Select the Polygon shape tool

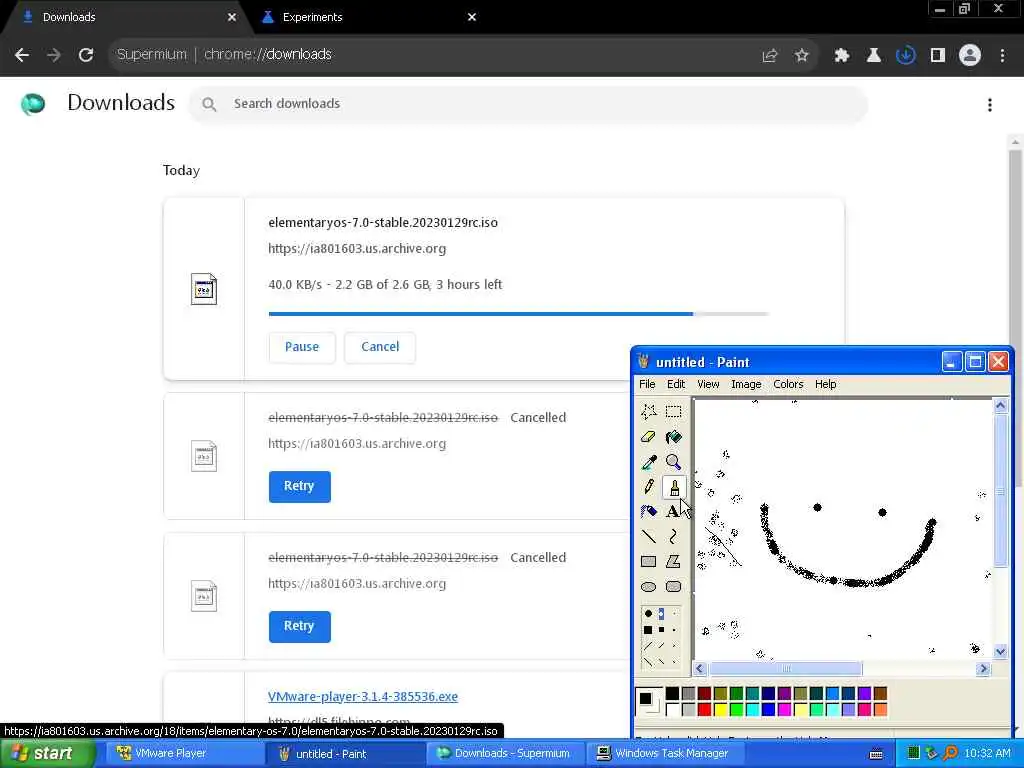pos(673,561)
